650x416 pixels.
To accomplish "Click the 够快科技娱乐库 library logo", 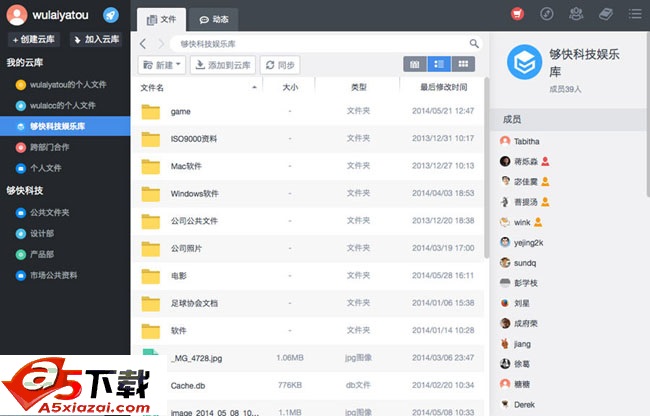I will coord(524,62).
